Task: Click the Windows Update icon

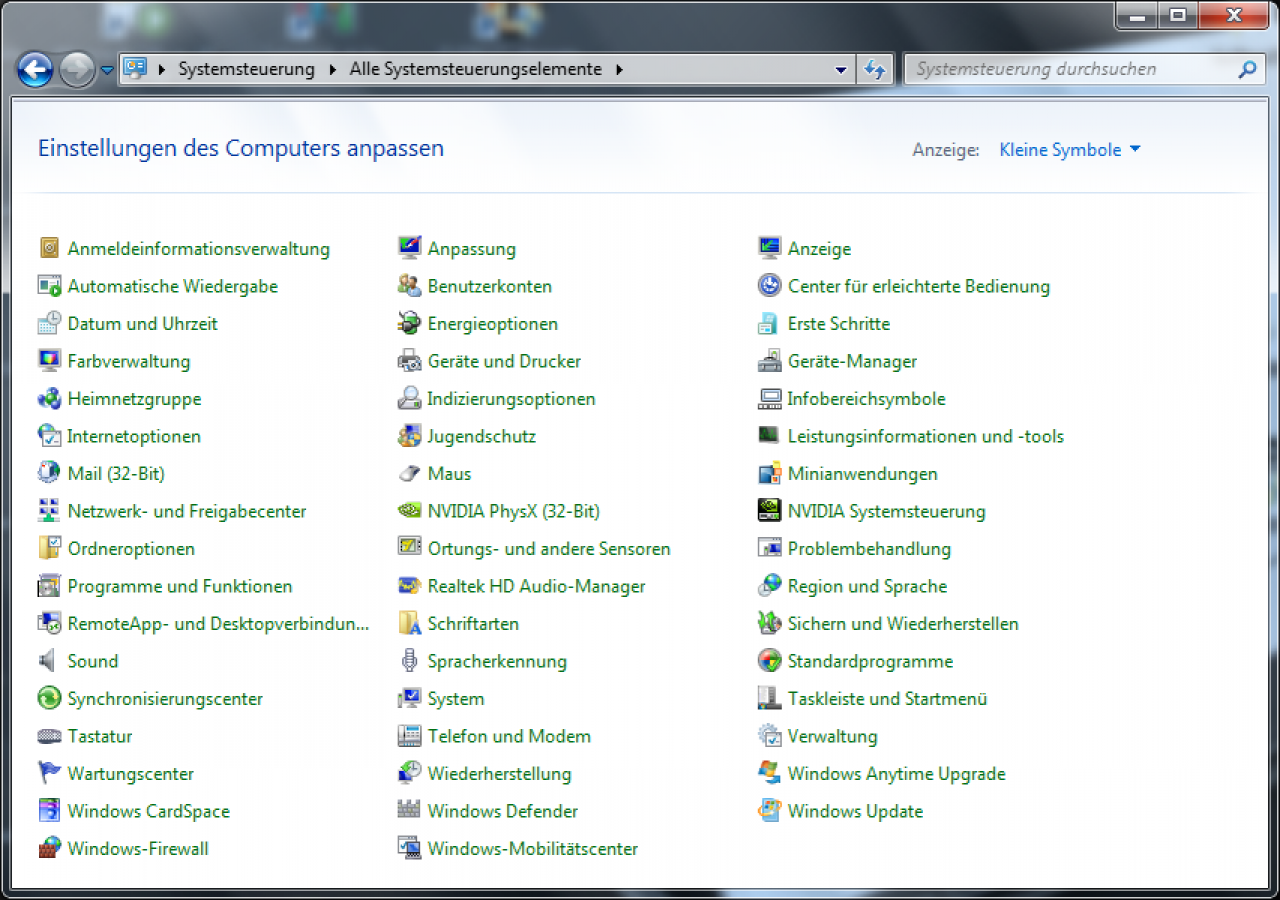Action: tap(769, 811)
